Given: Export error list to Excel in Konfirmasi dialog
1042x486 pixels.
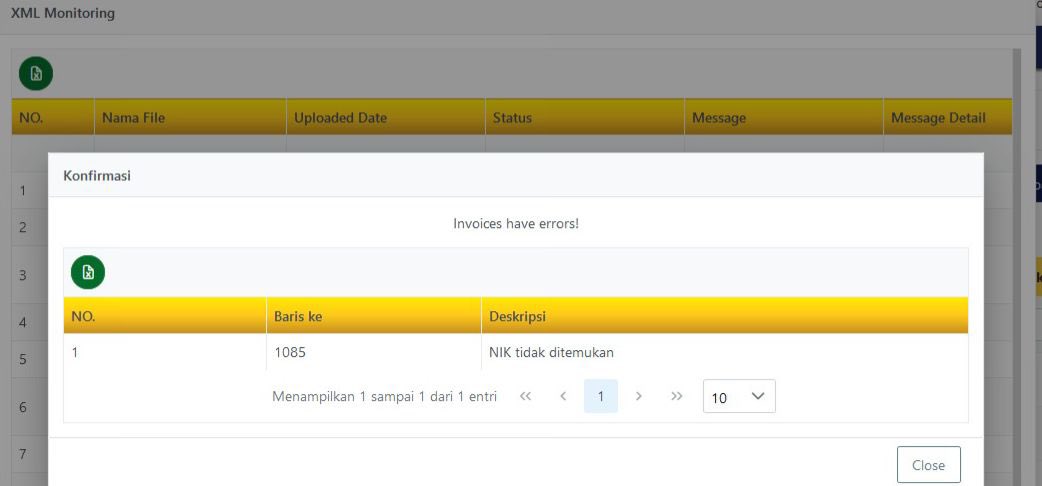Looking at the screenshot, I should pos(88,272).
